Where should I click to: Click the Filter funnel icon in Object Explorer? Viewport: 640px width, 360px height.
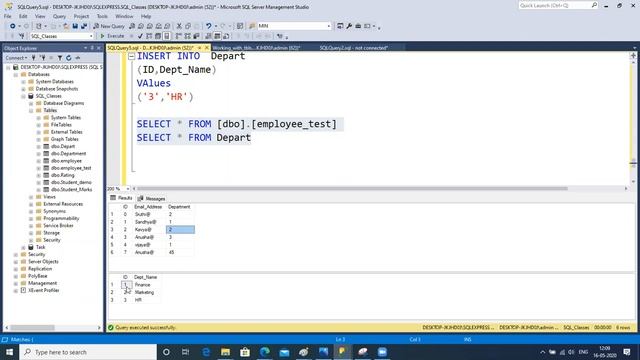tap(60, 58)
